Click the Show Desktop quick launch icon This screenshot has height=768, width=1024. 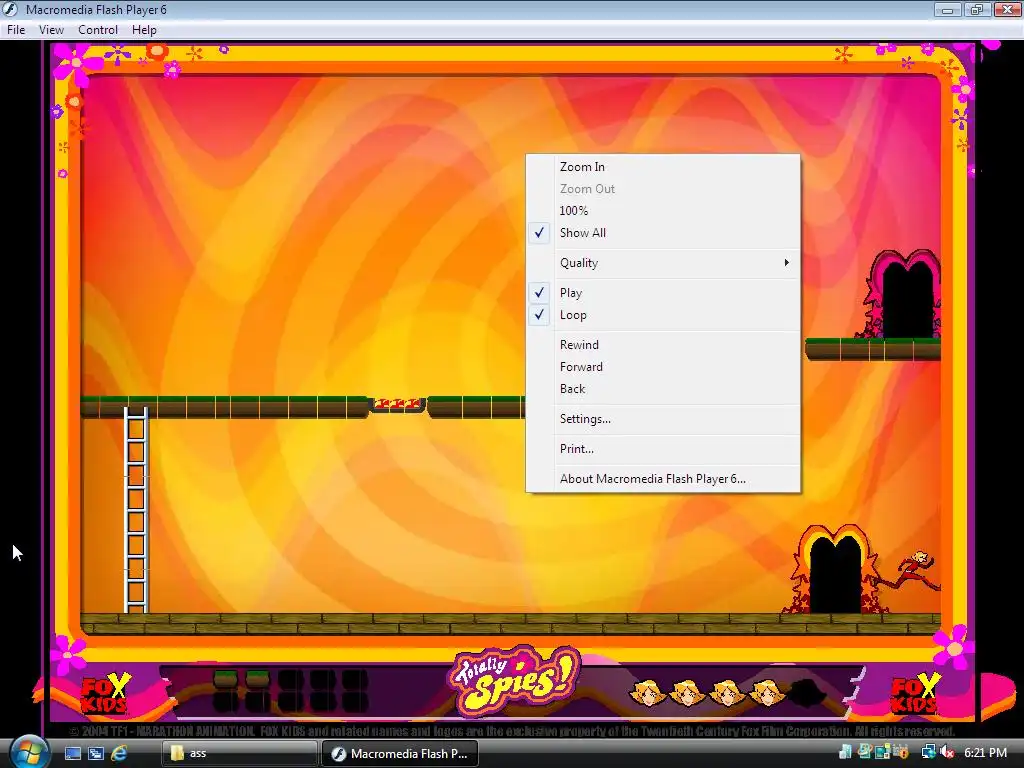coord(72,753)
